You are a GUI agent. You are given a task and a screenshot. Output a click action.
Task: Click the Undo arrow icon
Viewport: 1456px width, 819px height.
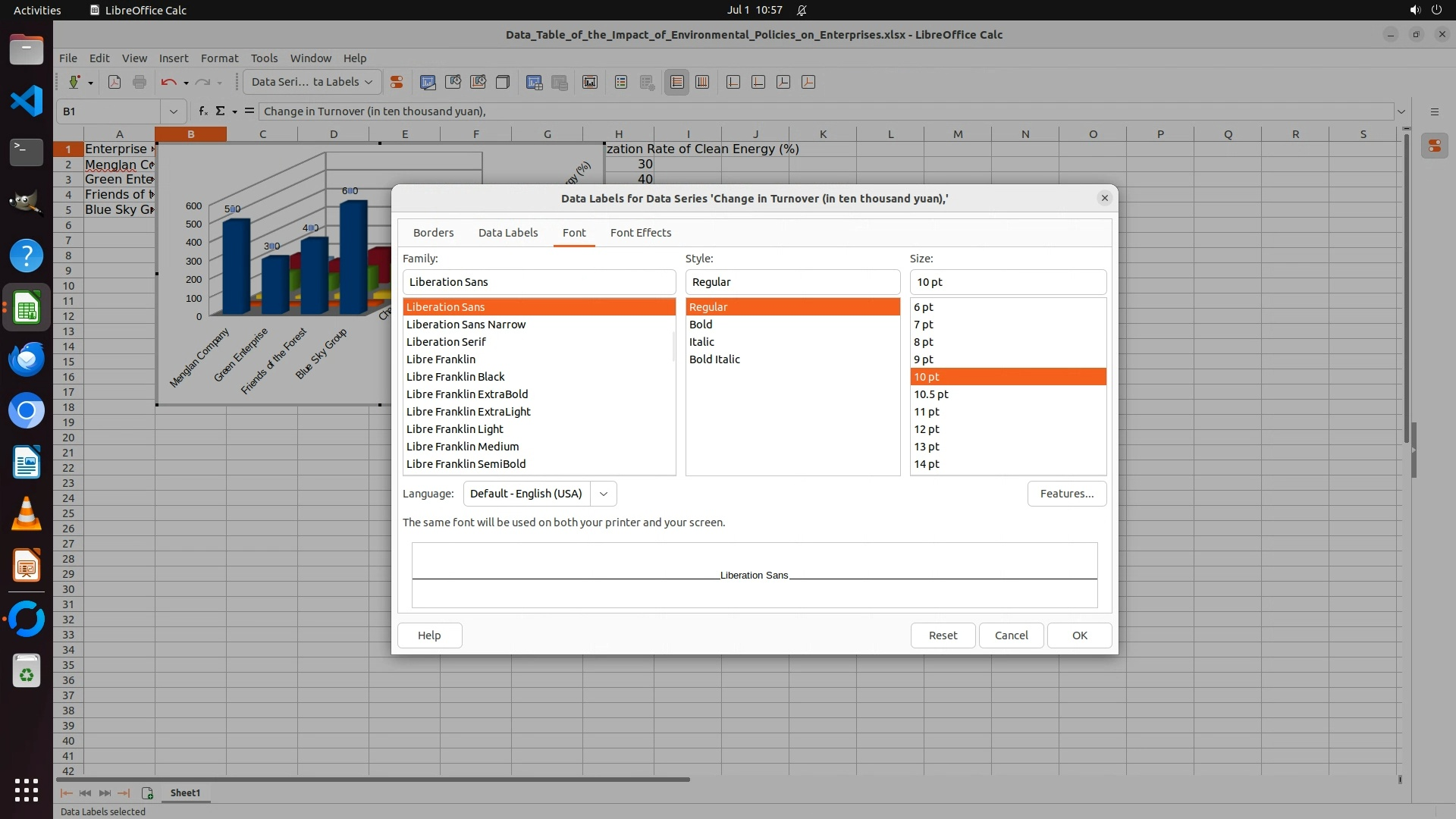(168, 82)
